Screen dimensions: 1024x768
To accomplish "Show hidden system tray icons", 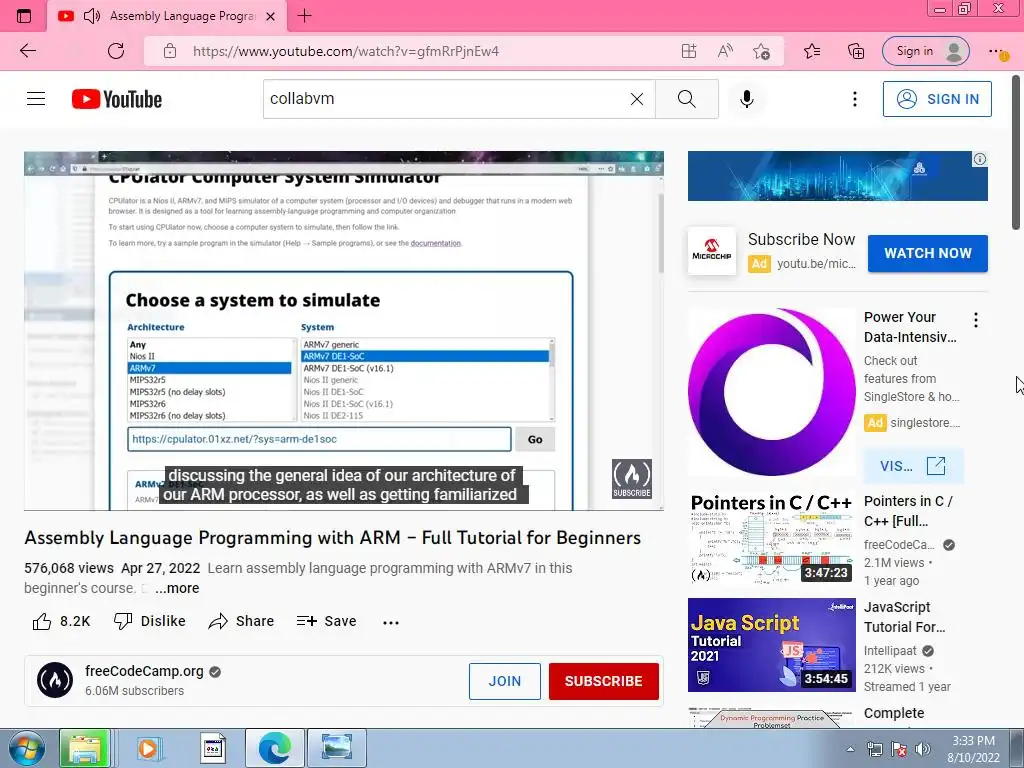I will [850, 749].
